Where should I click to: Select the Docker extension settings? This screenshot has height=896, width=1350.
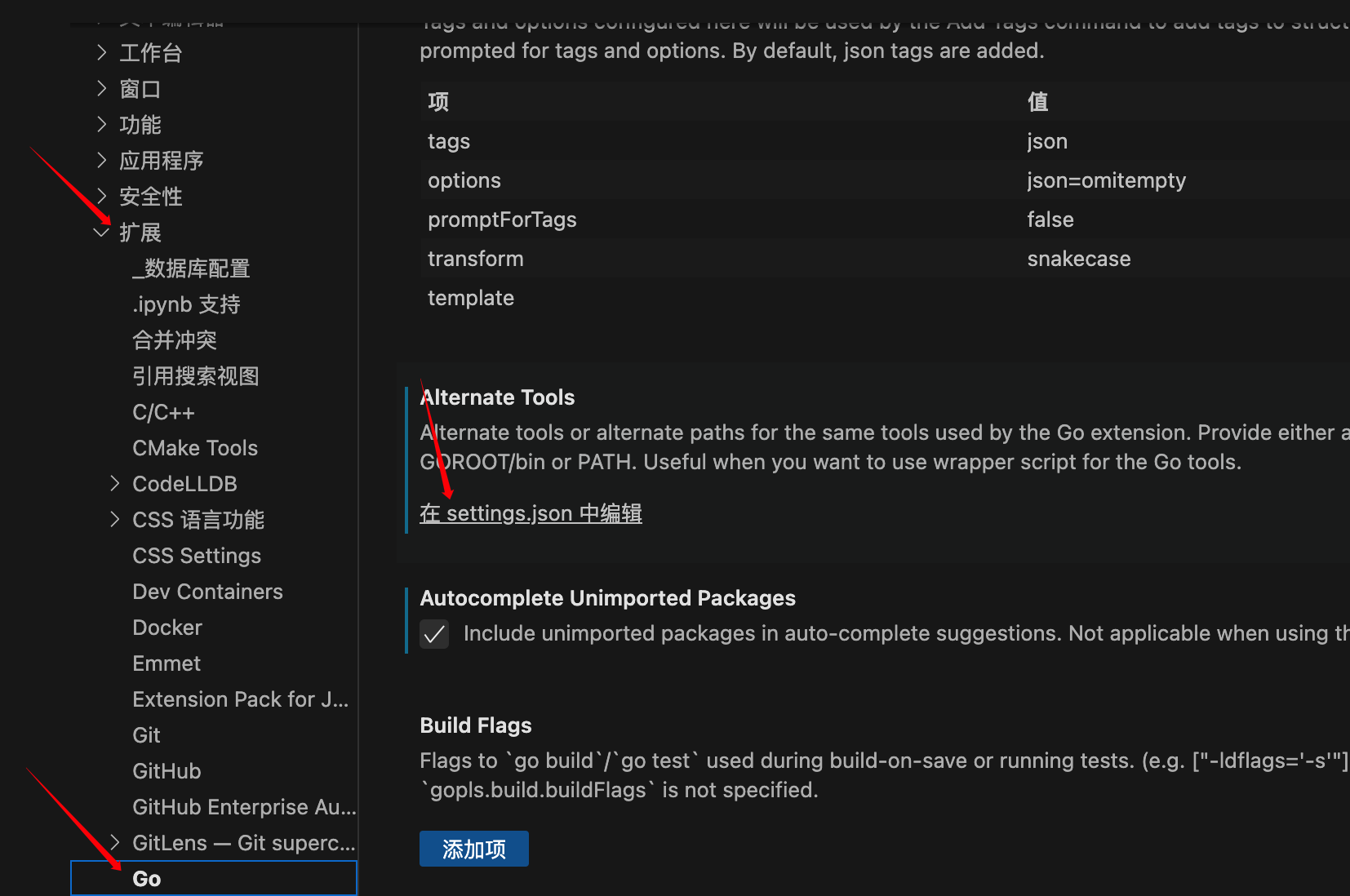tap(167, 627)
